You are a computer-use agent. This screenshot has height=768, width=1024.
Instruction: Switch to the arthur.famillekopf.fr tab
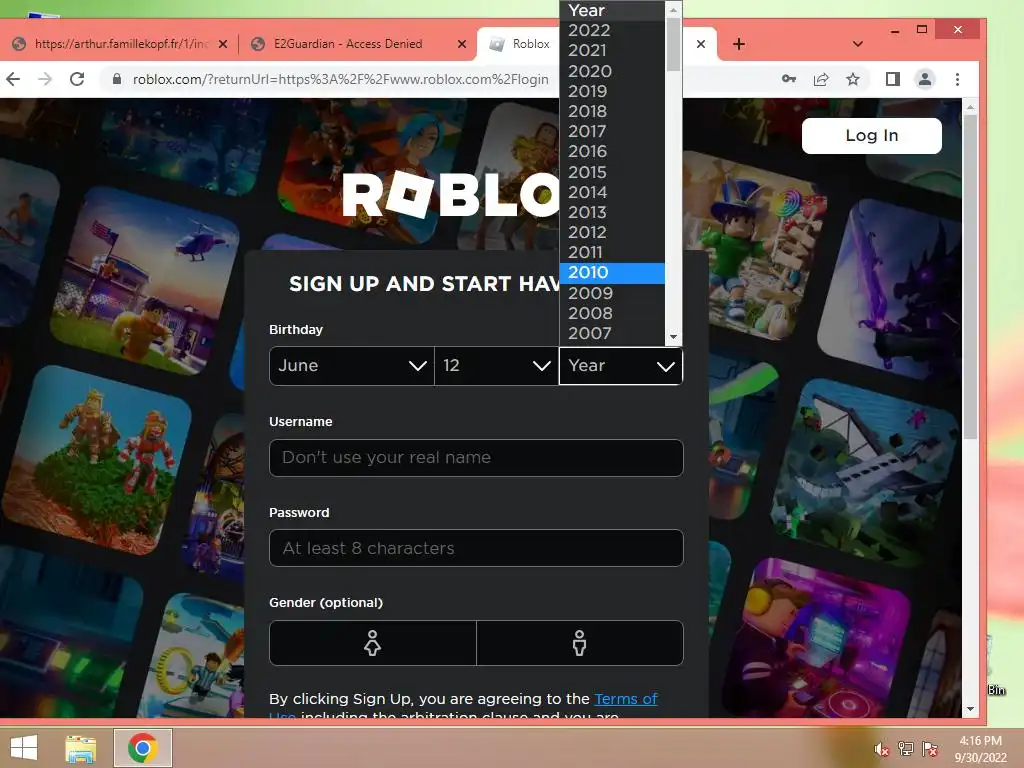point(121,44)
